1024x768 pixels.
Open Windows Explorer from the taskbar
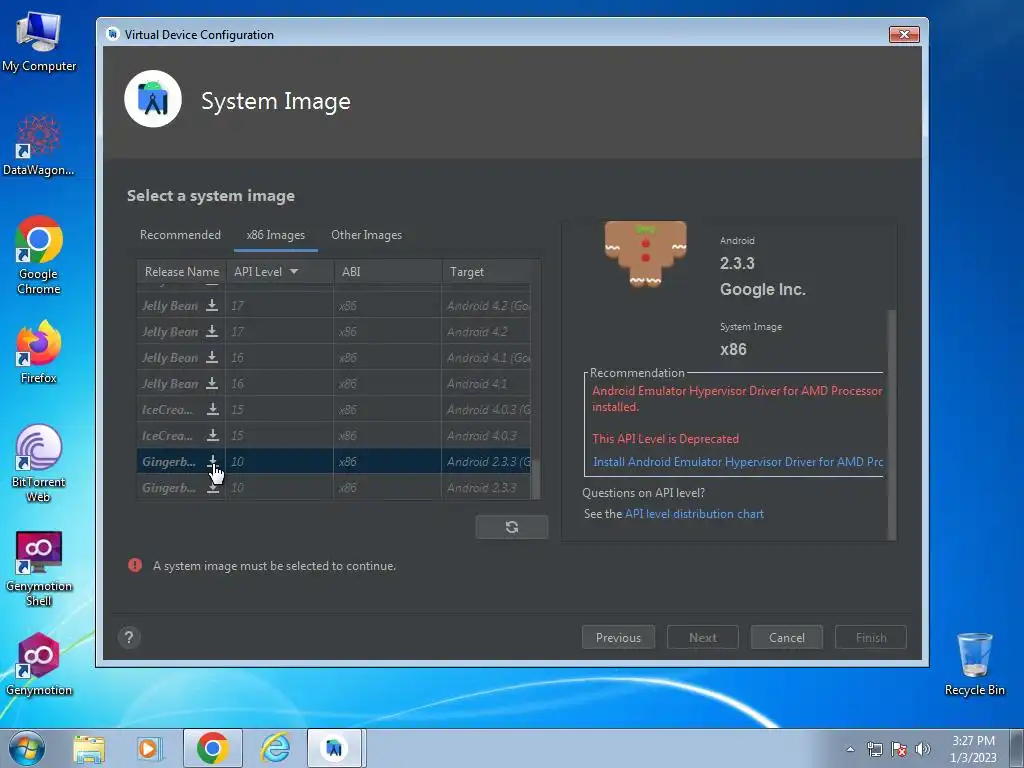[89, 749]
